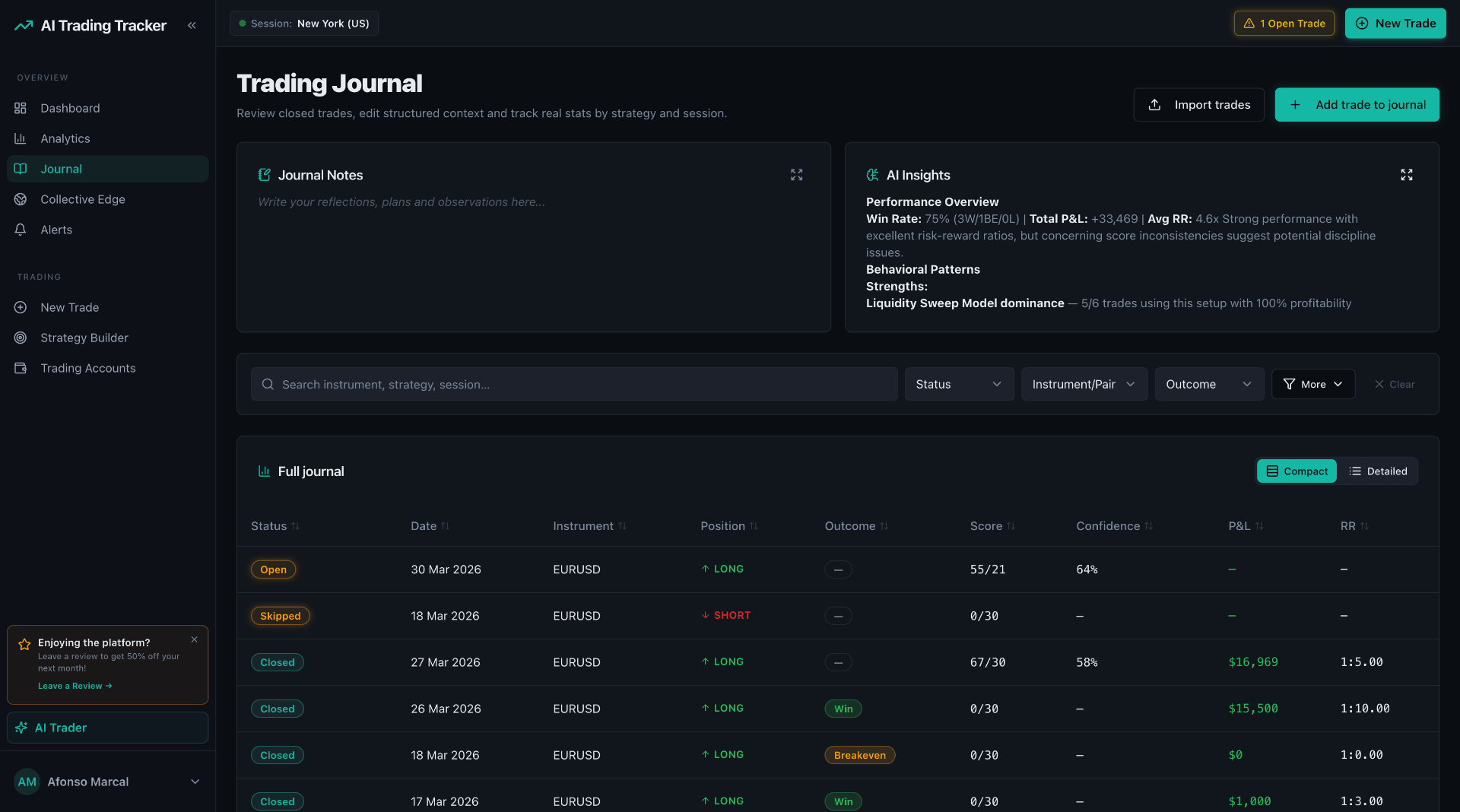Open the Outcome filter dropdown
Image resolution: width=1460 pixels, height=812 pixels.
click(1209, 385)
